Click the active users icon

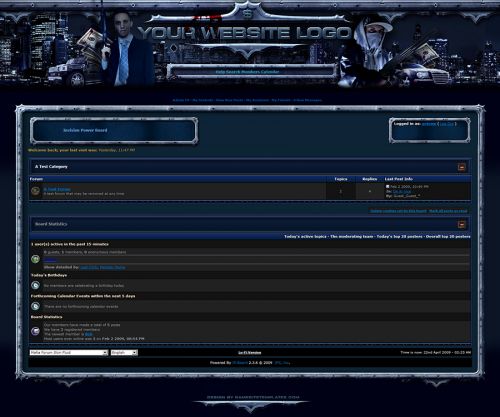click(x=35, y=259)
